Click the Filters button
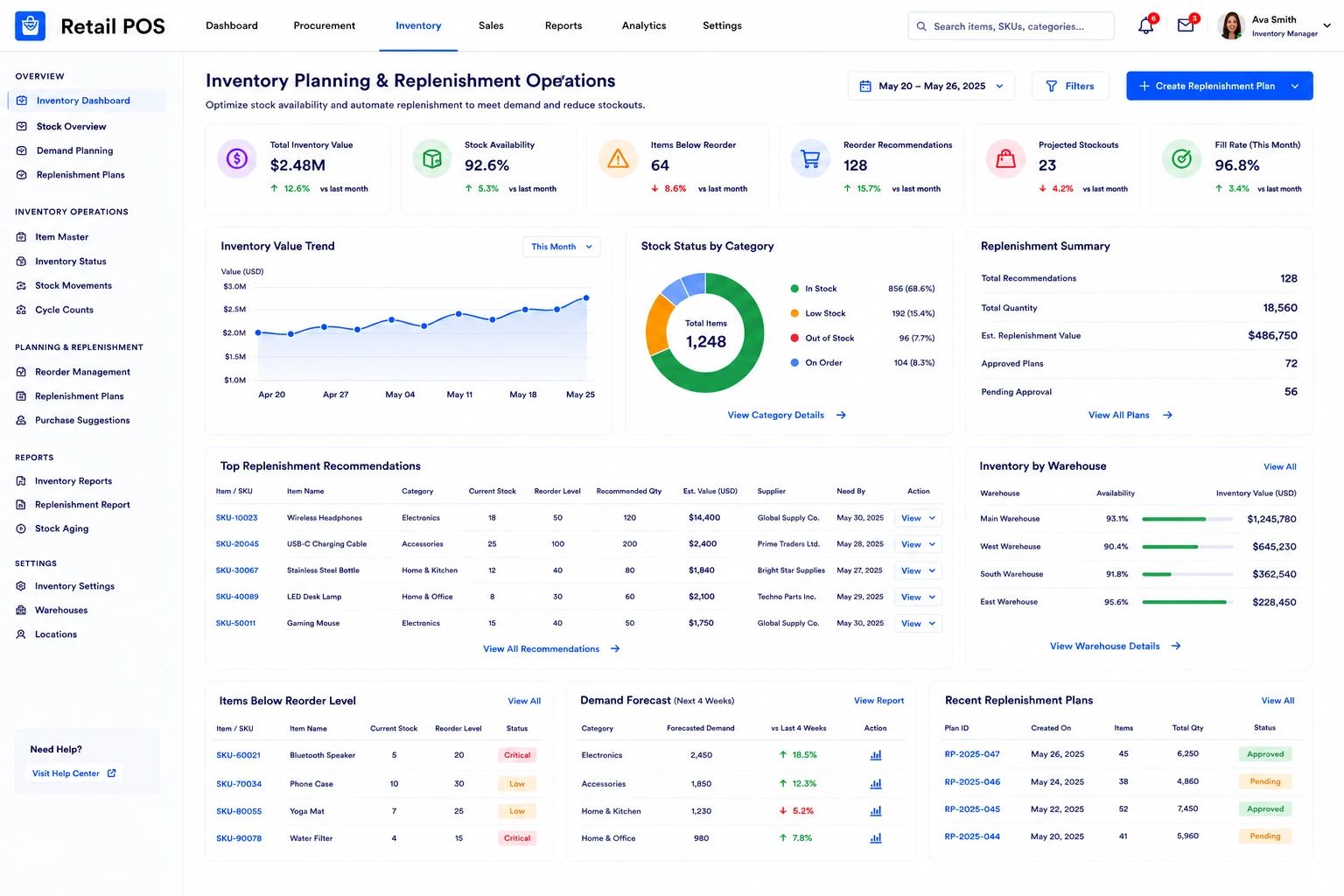Screen dimensions: 1344x896 (1071, 86)
